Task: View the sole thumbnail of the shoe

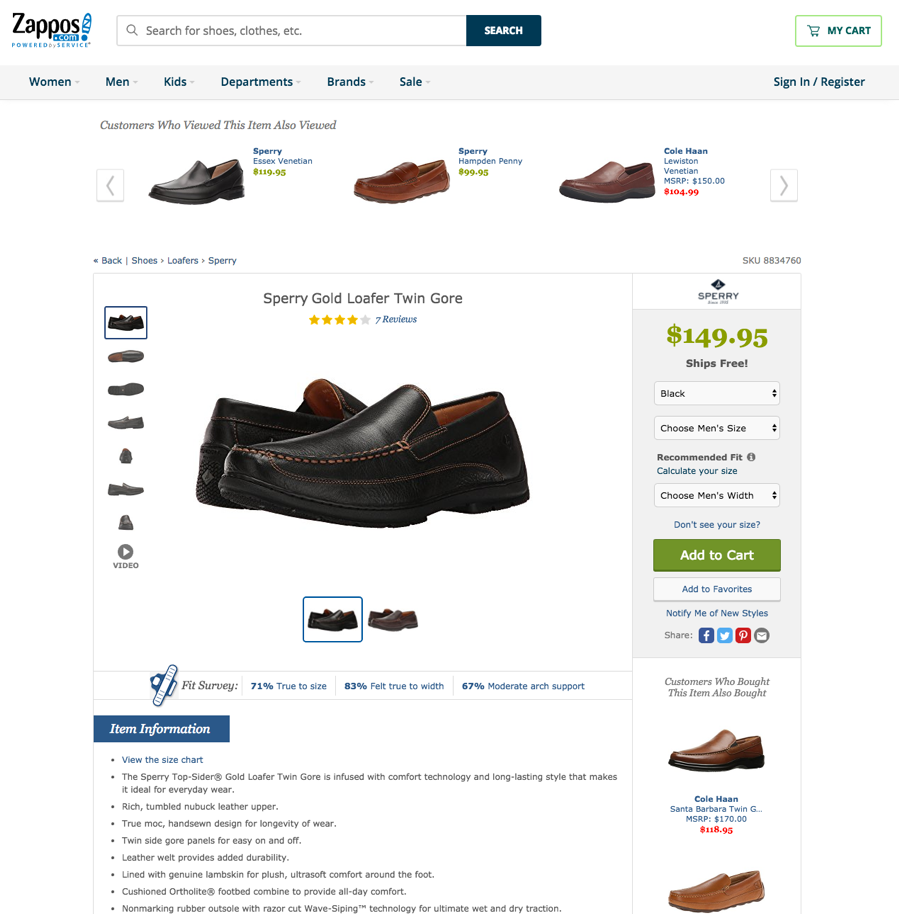Action: coord(125,389)
